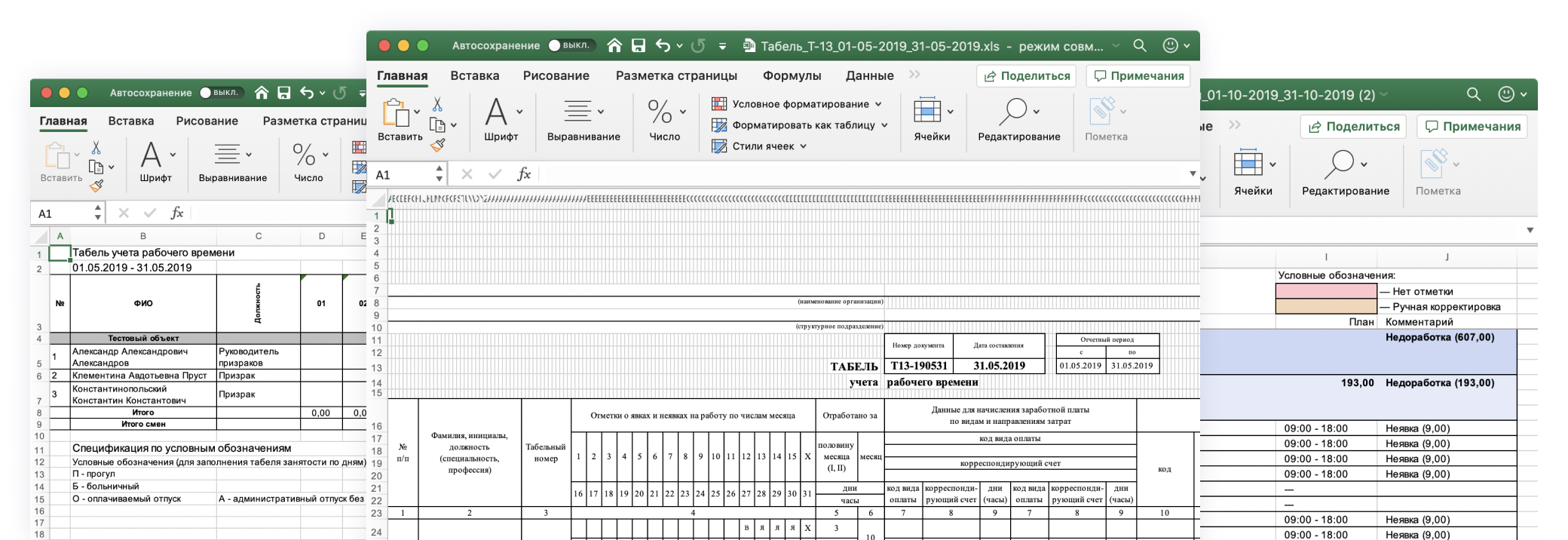Click the Примечания button in the 01-10-2019 window
The image size is (1568, 540).
pos(1472,127)
